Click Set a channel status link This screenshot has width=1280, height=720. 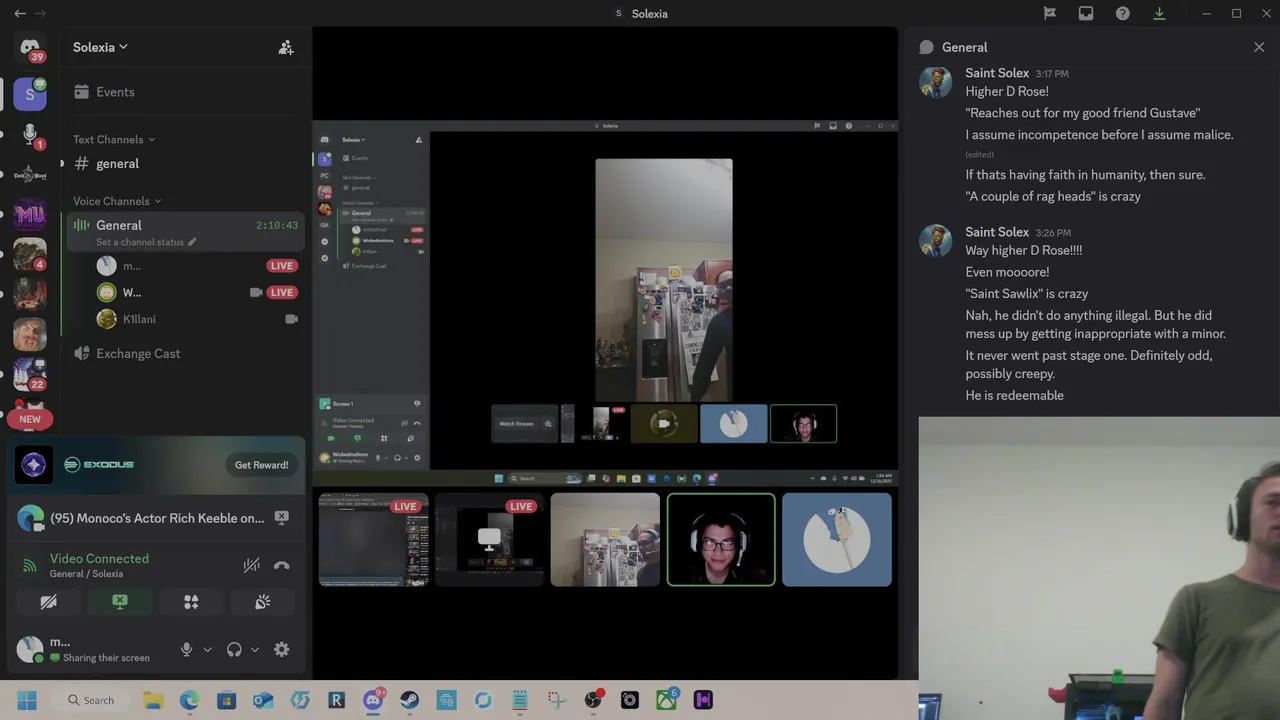[146, 242]
